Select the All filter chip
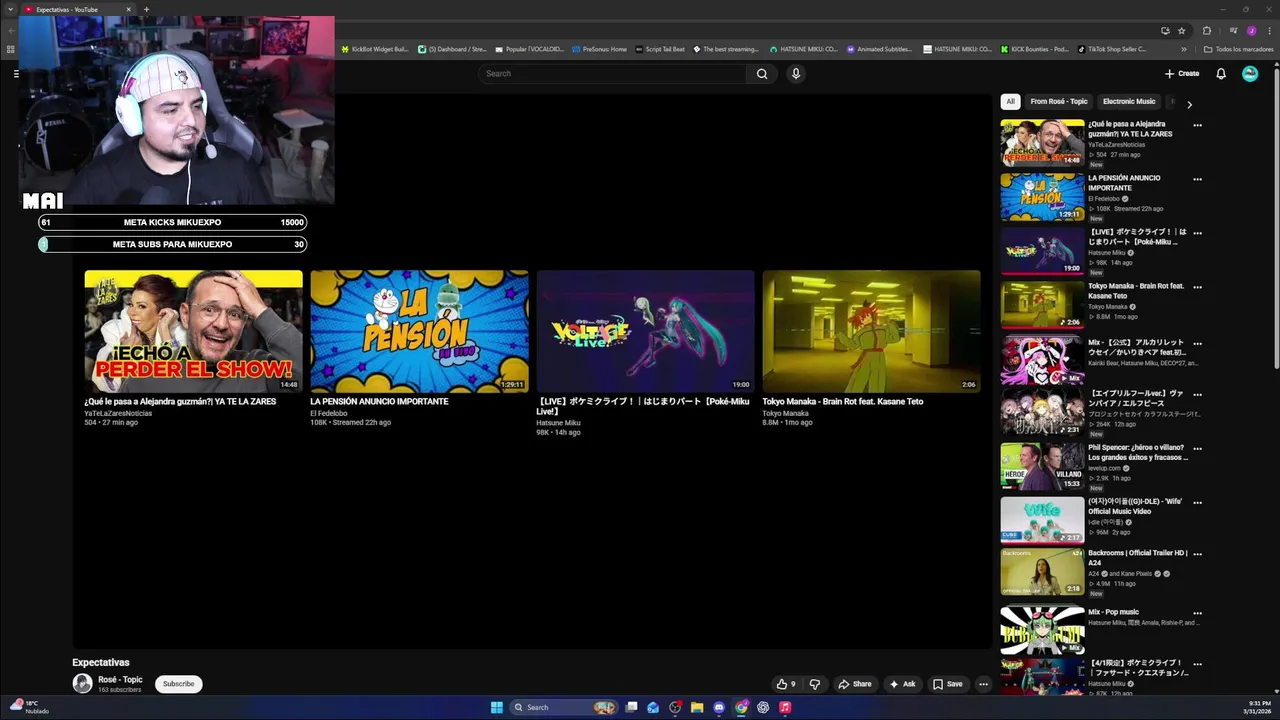Image resolution: width=1280 pixels, height=720 pixels. 1010,101
